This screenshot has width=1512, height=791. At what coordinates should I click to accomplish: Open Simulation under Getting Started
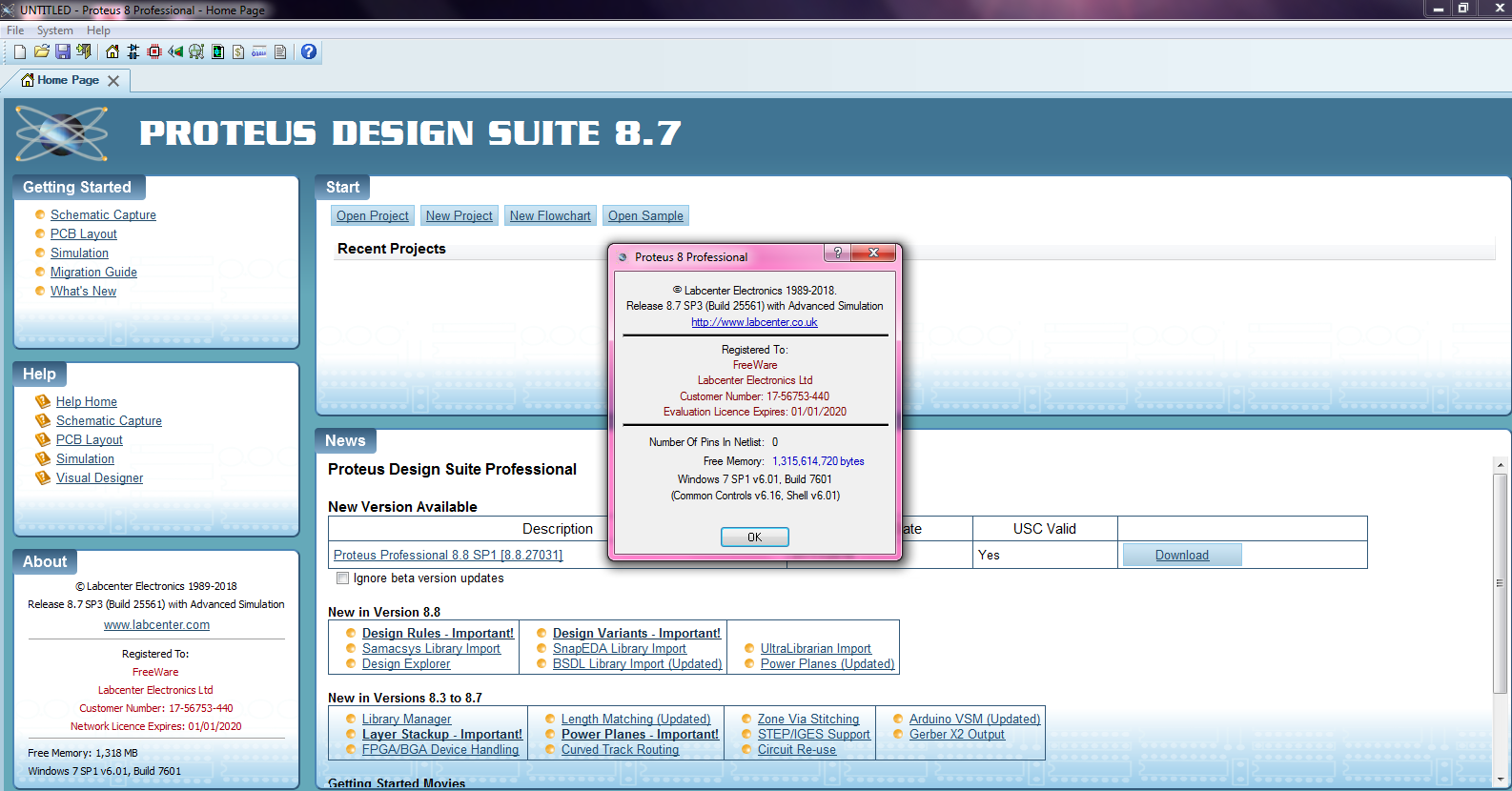pos(79,253)
